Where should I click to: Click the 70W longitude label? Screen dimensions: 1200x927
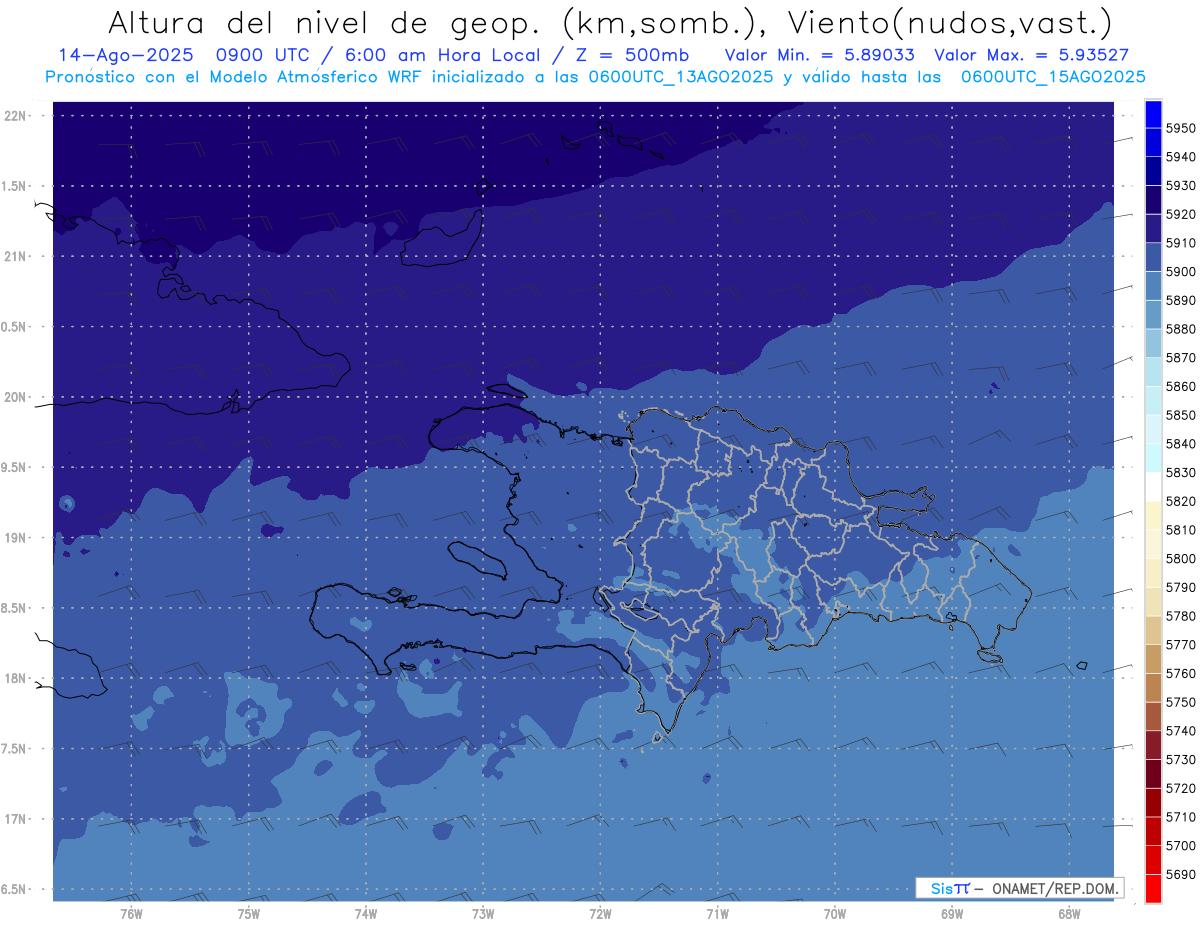834,914
